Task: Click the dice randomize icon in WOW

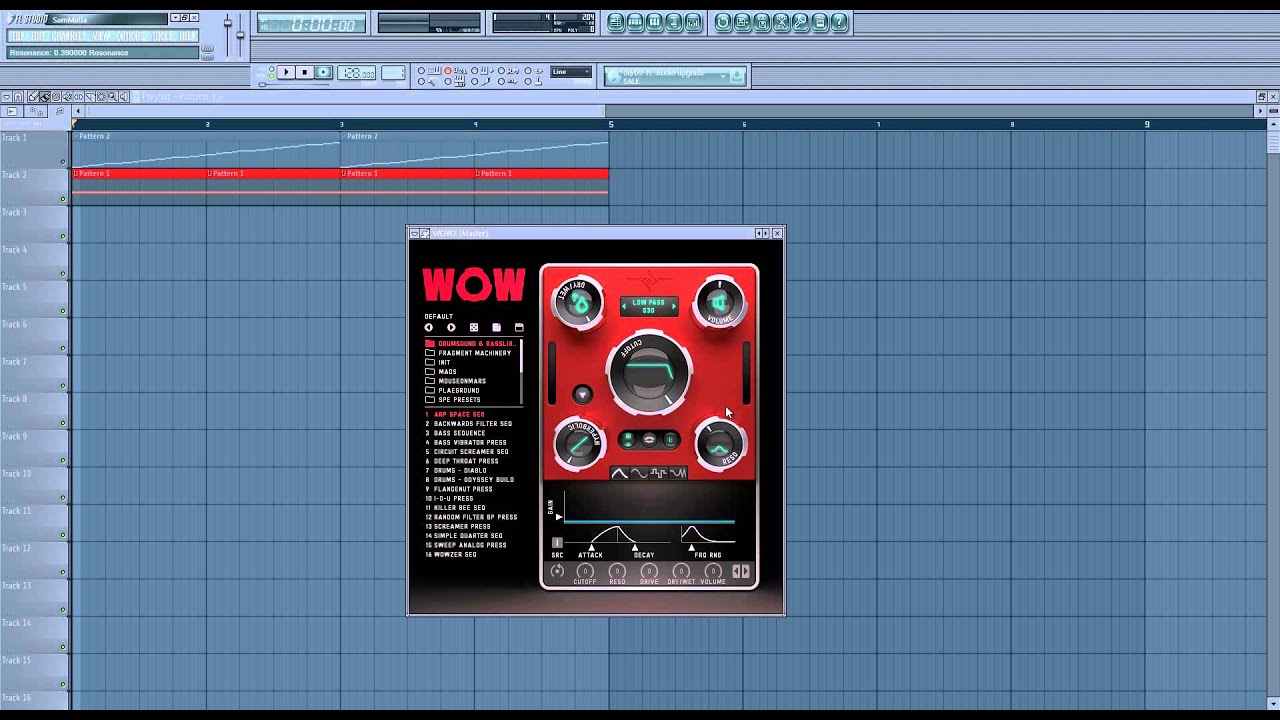Action: tap(474, 327)
